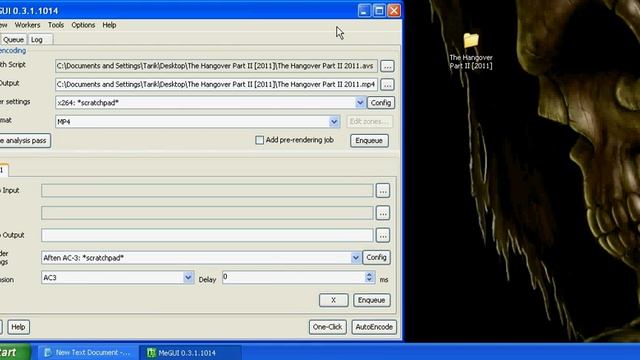Open the Tools menu
This screenshot has width=640, height=360.
(56, 25)
